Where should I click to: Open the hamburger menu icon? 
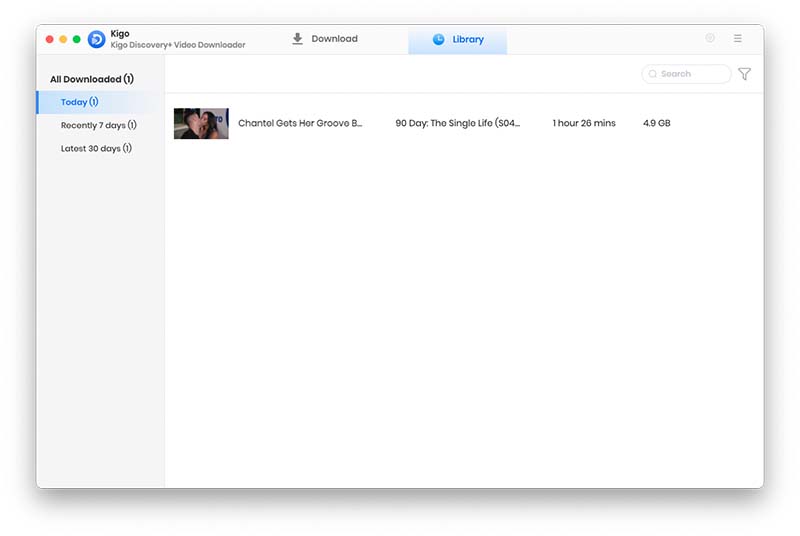pyautogui.click(x=738, y=38)
